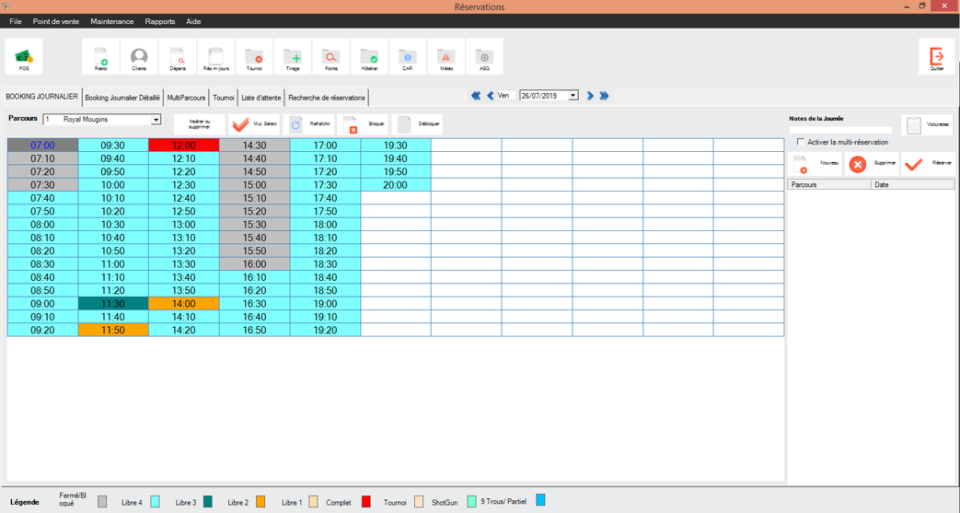Viewport: 960px width, 513px height.
Task: Open the date picker dropdown for 26/07/2019
Action: pos(573,96)
